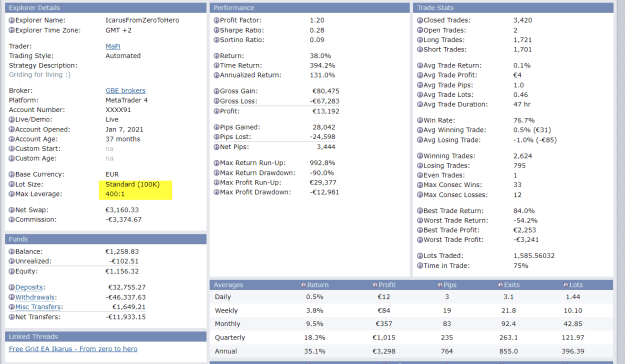The width and height of the screenshot is (625, 364).
Task: Click the Linked Threads panel header
Action: click(106, 336)
